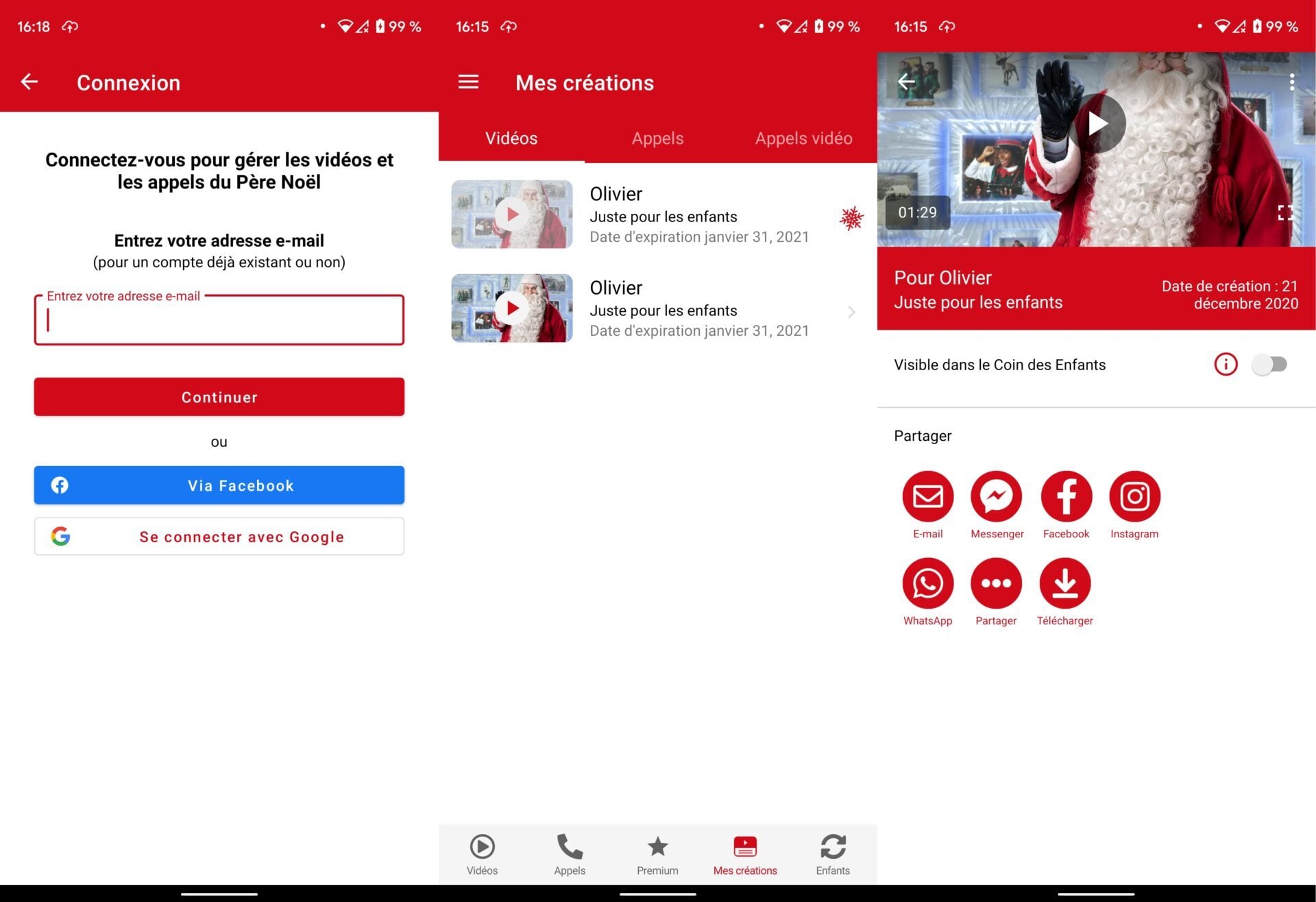Play the Santa video for Olivier
1316x902 pixels.
(x=1097, y=124)
